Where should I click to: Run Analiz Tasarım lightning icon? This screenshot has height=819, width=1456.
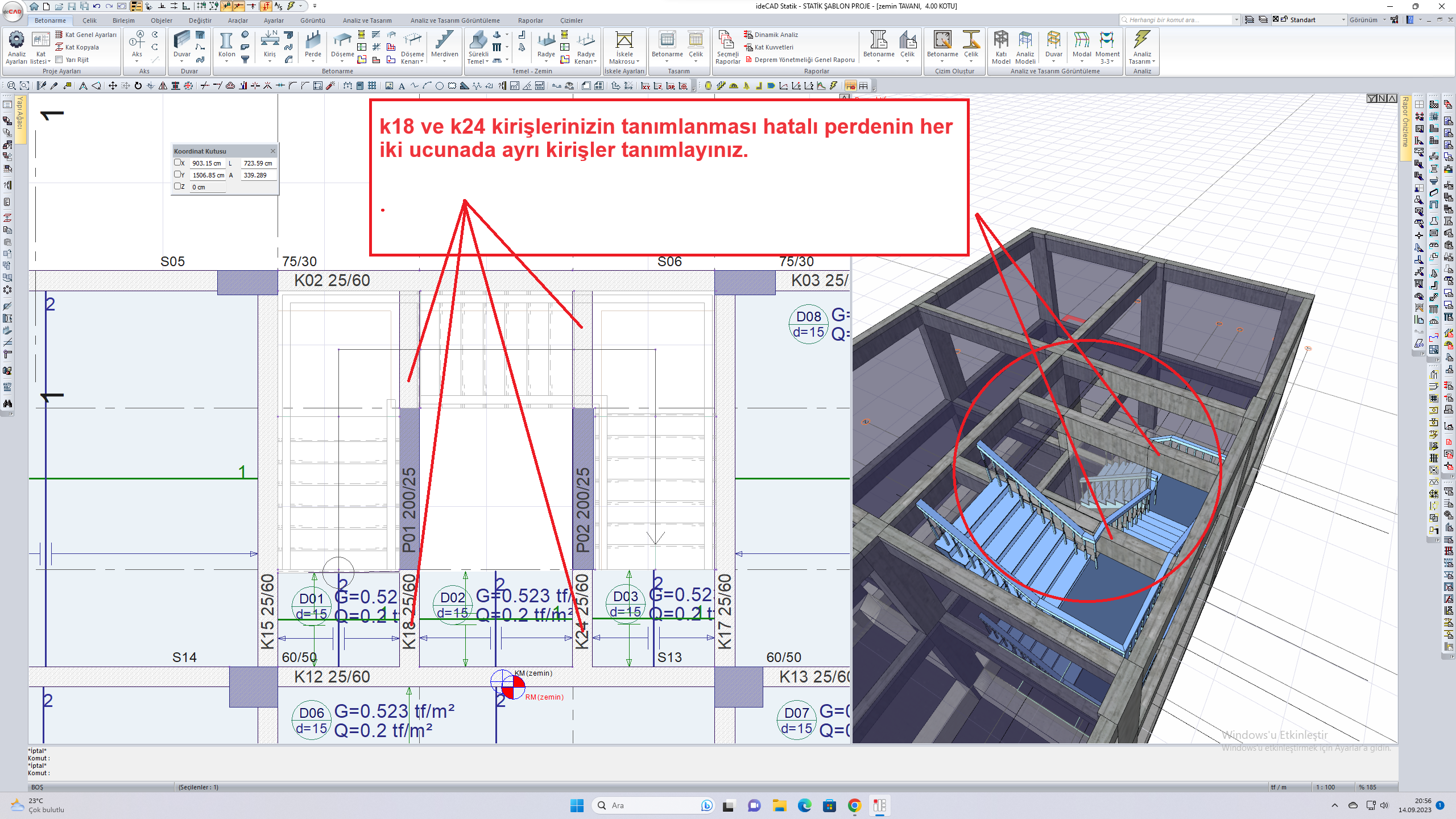(x=1141, y=47)
